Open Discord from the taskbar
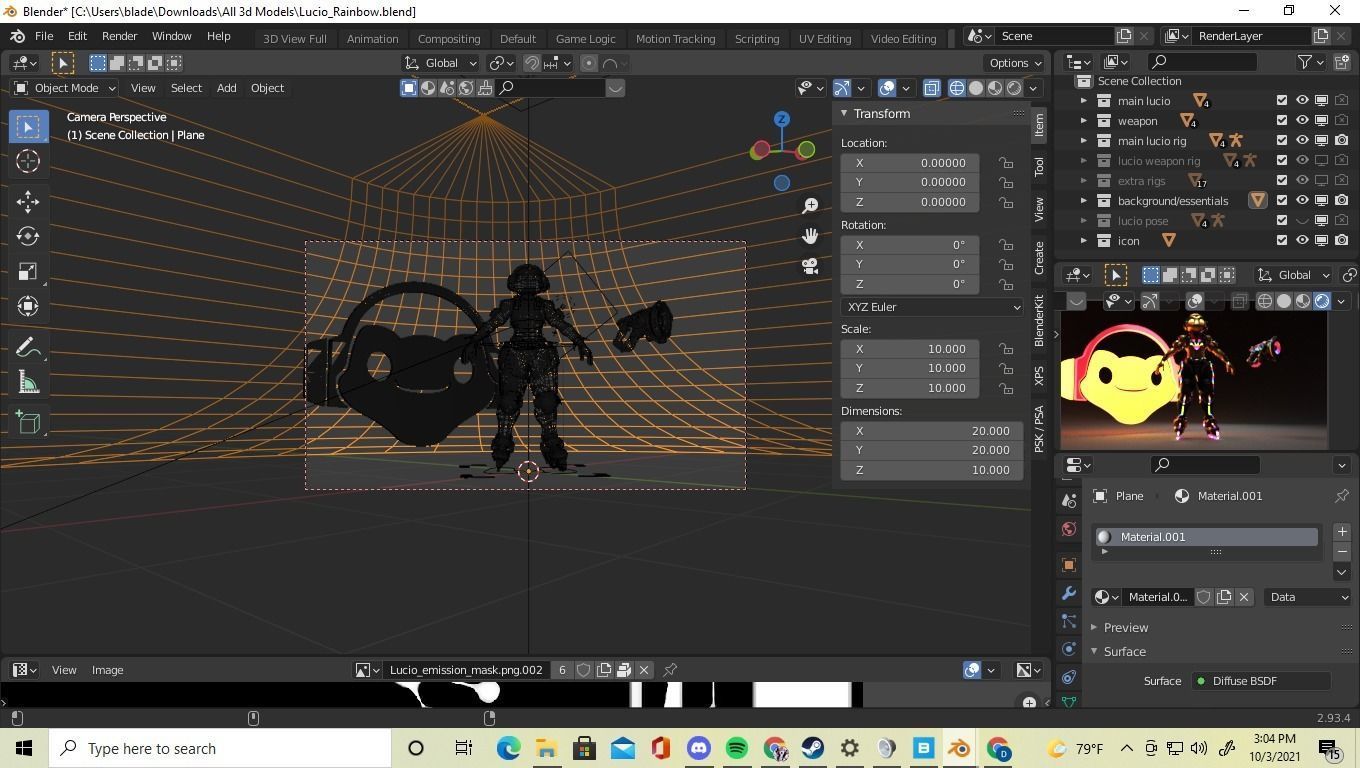This screenshot has width=1360, height=768. click(x=698, y=748)
